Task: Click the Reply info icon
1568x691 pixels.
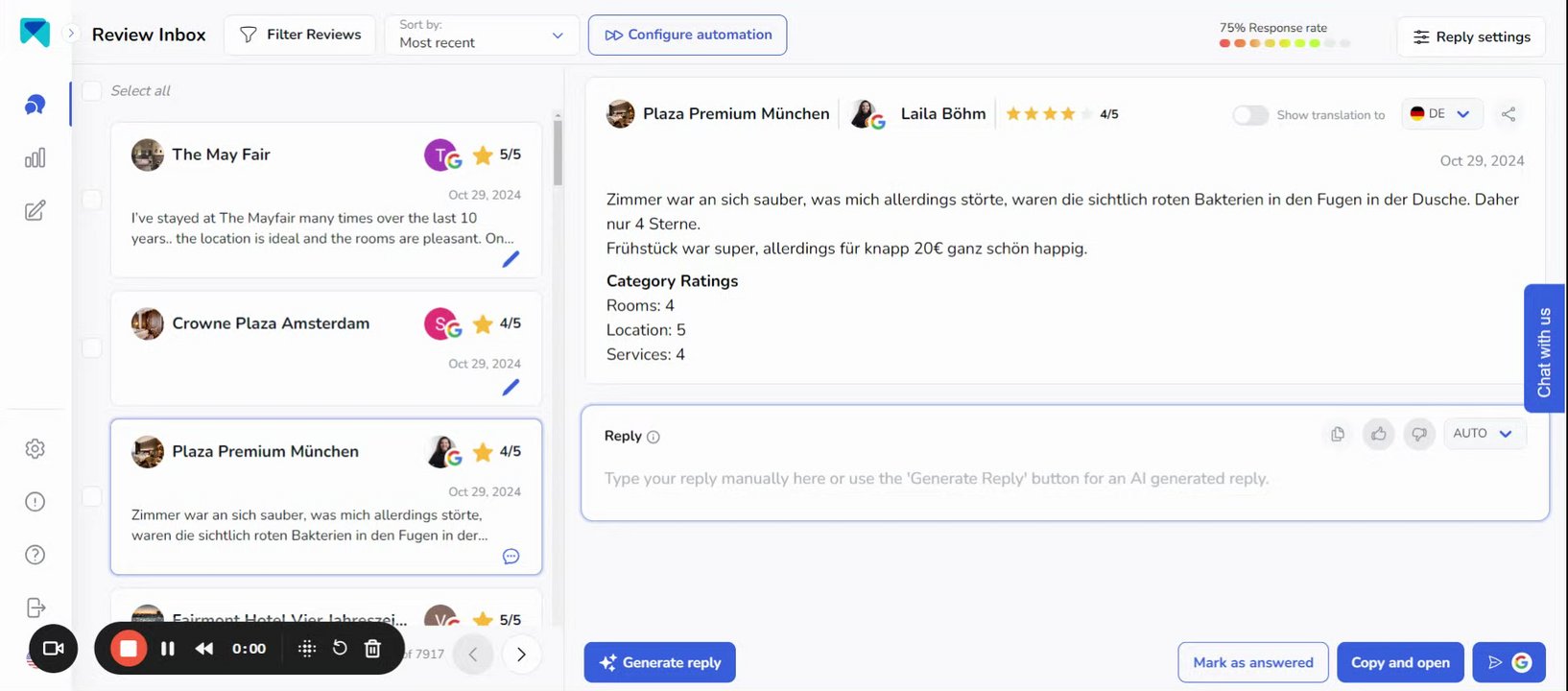Action: [x=653, y=437]
